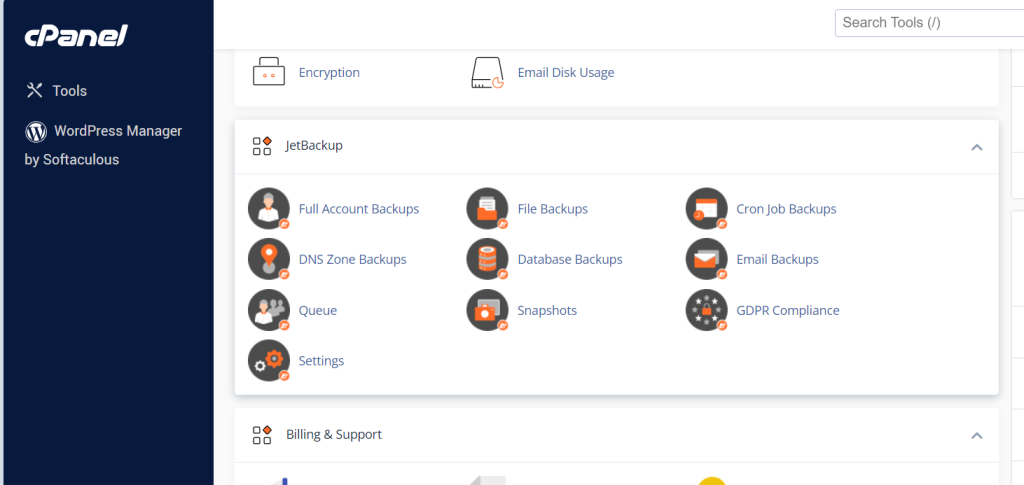This screenshot has width=1024, height=485.
Task: Collapse the JetBackup section
Action: [x=977, y=147]
